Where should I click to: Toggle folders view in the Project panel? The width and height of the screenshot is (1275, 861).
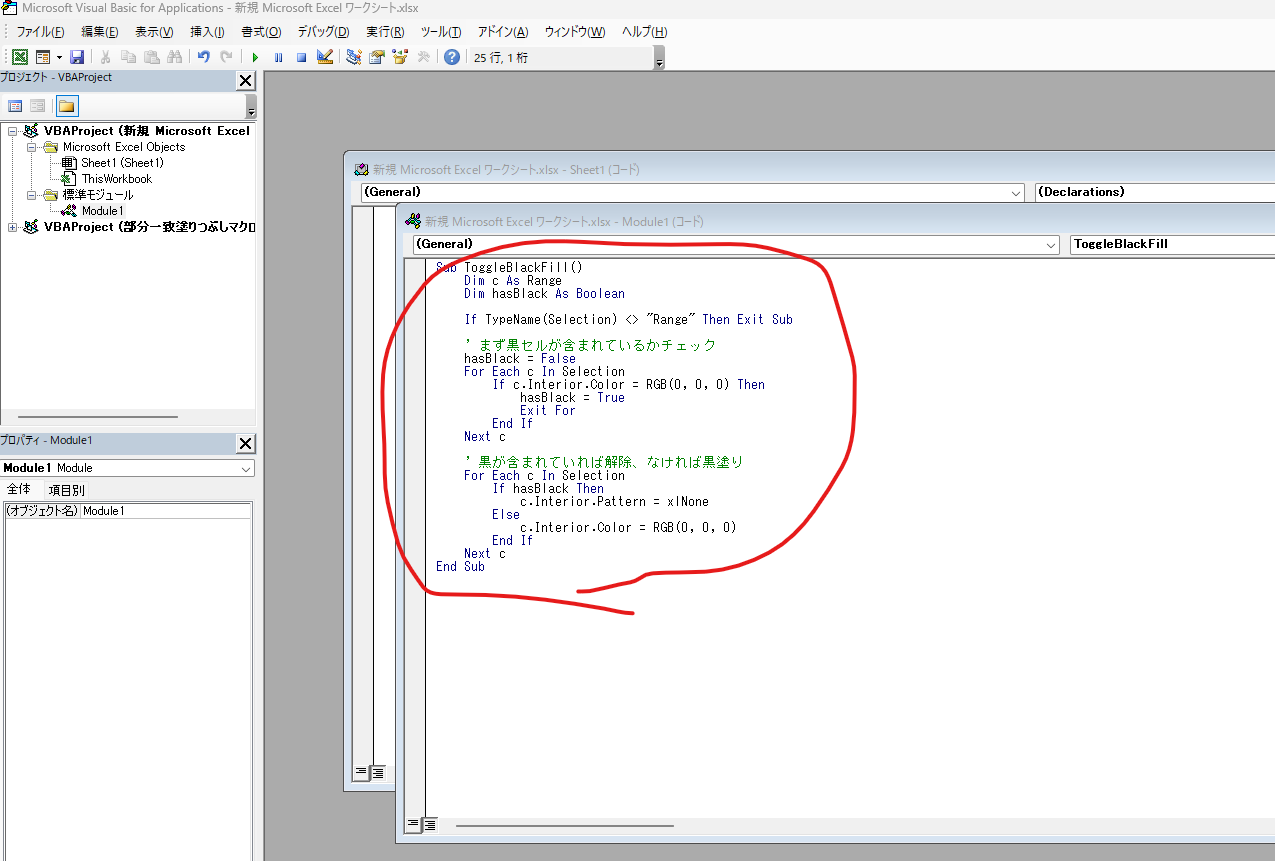[x=67, y=106]
